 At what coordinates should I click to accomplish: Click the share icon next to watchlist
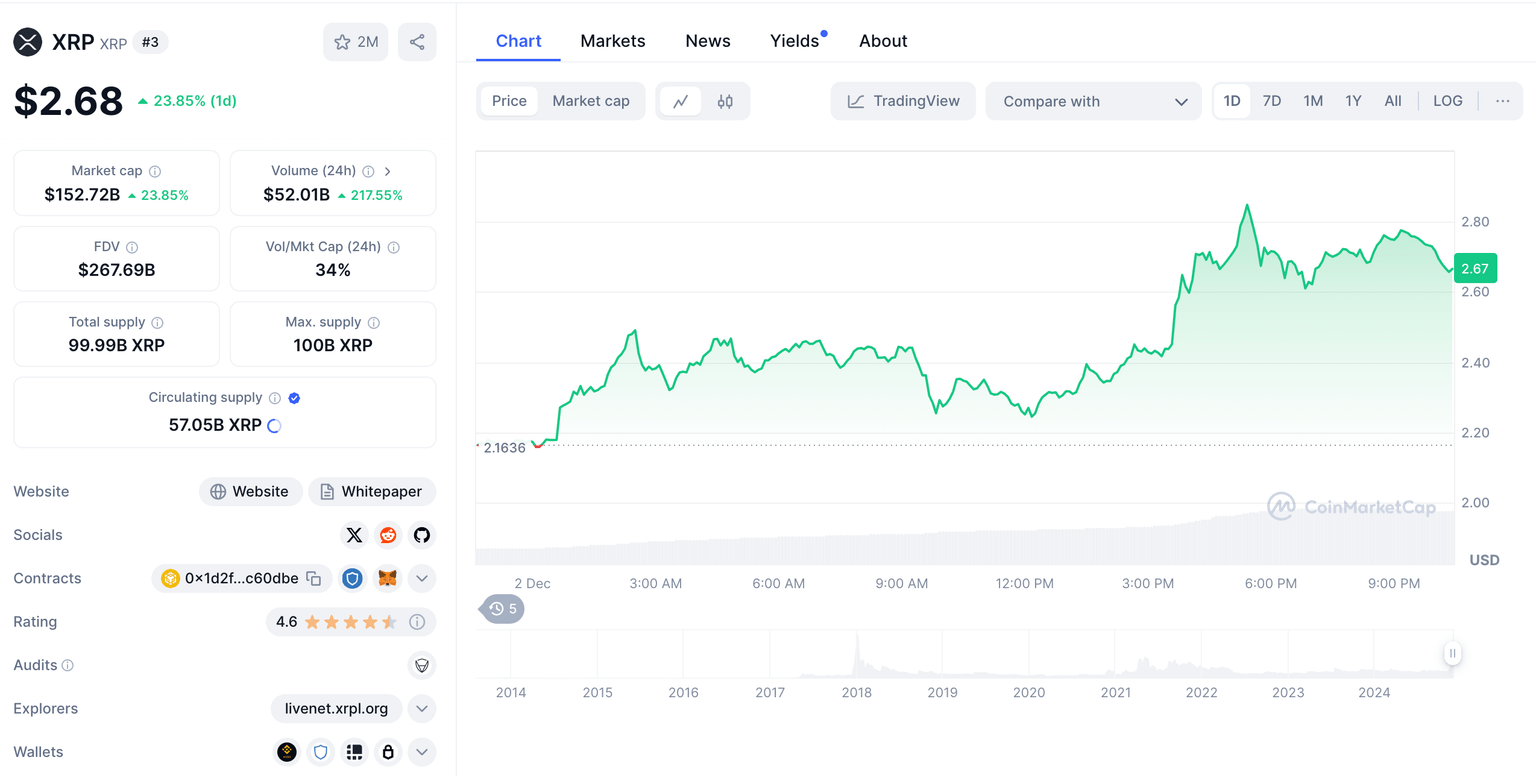pyautogui.click(x=417, y=42)
